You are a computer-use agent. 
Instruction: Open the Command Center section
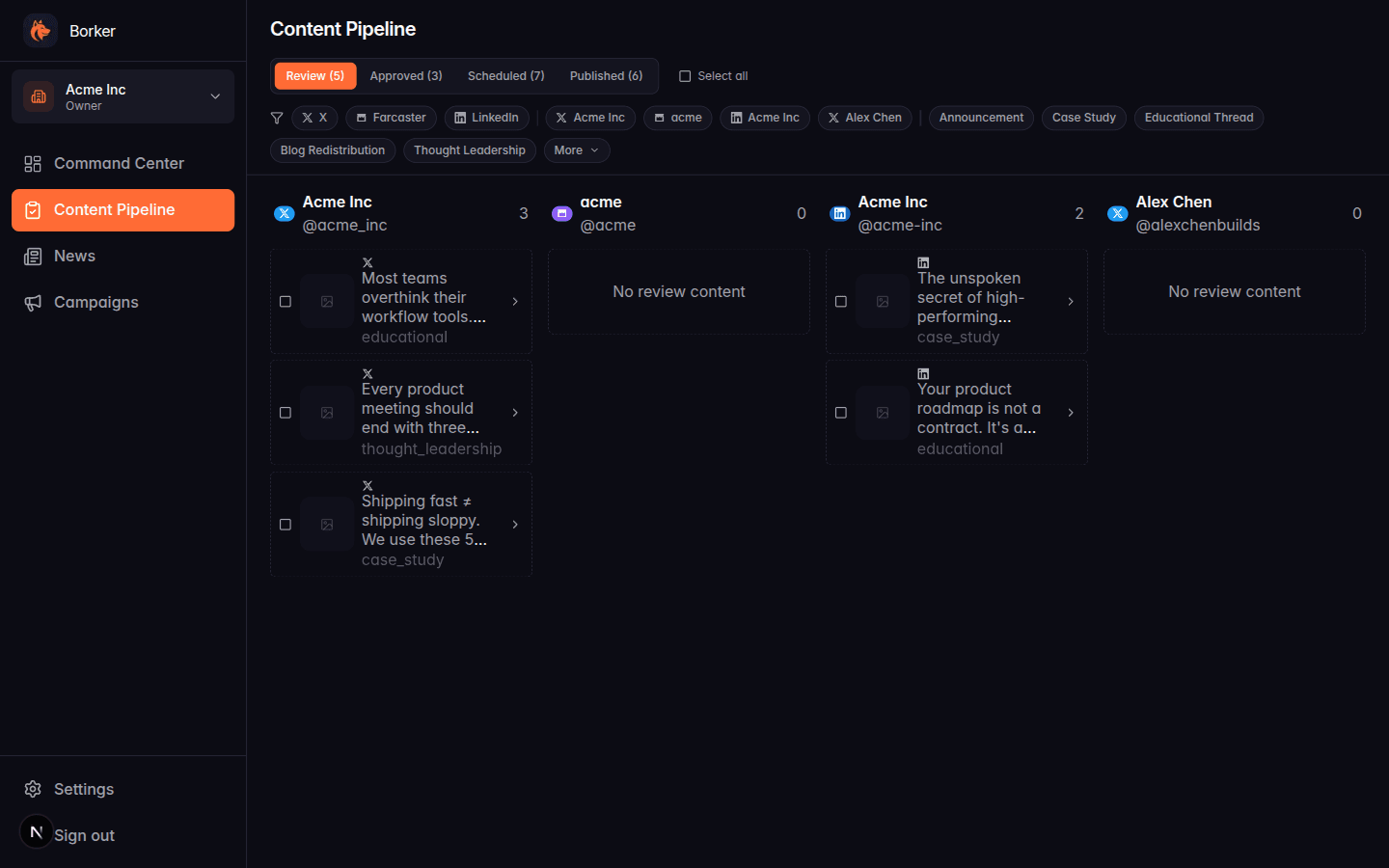(117, 163)
